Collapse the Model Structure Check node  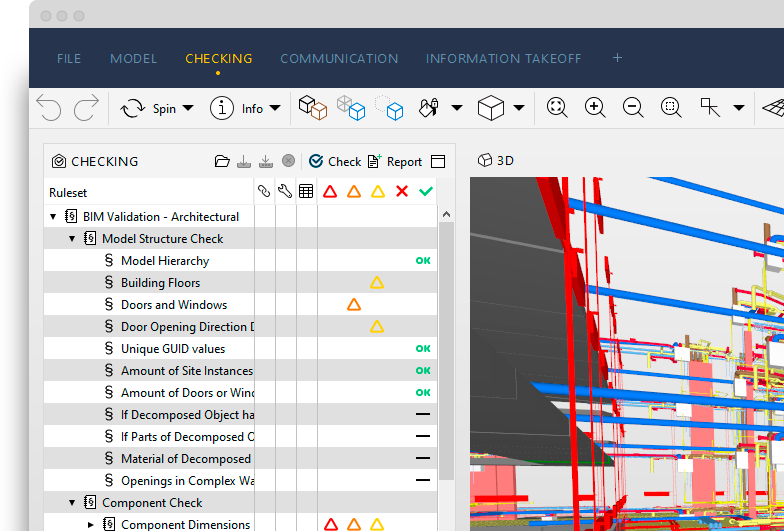click(72, 239)
